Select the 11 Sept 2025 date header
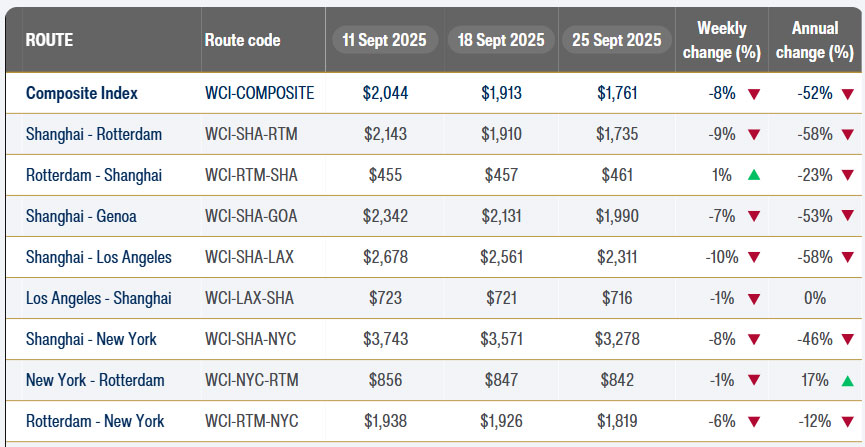865x447 pixels. coord(384,40)
